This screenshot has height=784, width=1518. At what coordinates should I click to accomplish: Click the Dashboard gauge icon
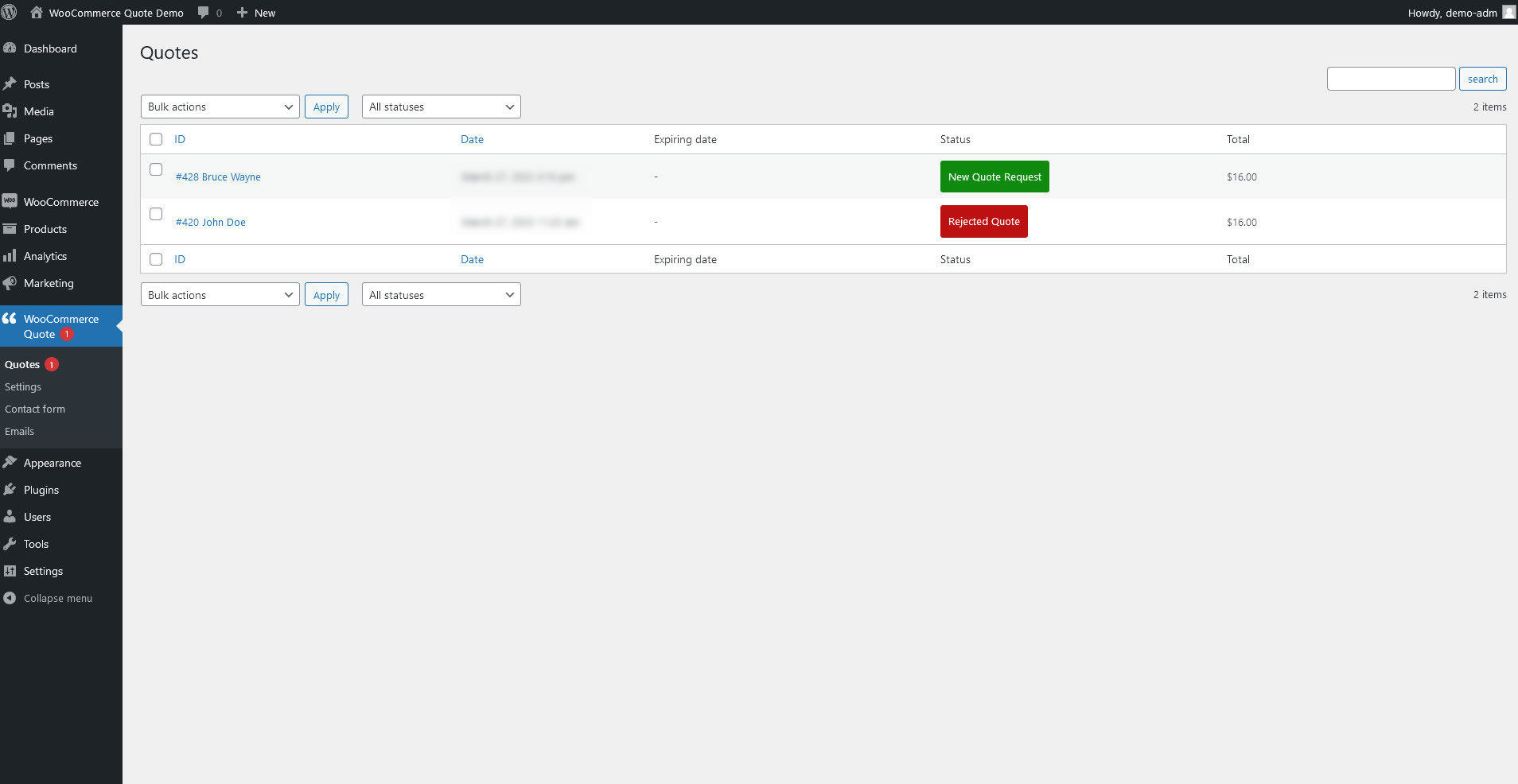tap(10, 49)
